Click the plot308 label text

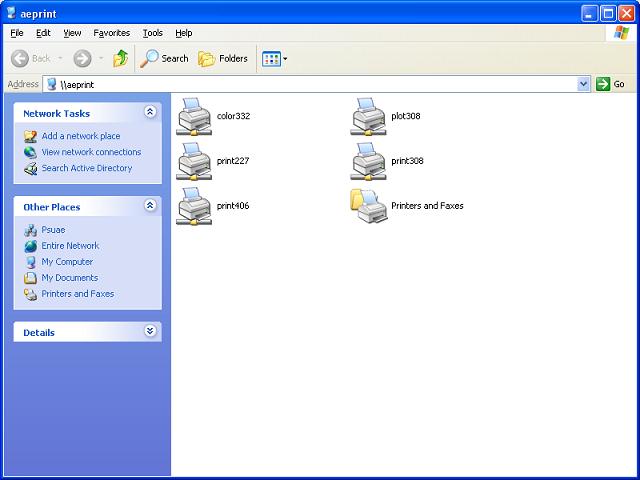click(406, 116)
